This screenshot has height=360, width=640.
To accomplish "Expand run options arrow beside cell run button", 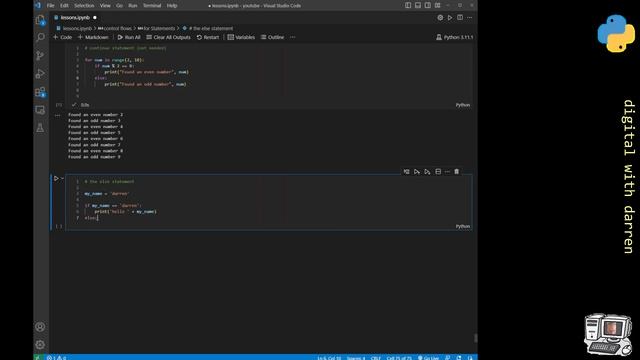I will pyautogui.click(x=62, y=178).
